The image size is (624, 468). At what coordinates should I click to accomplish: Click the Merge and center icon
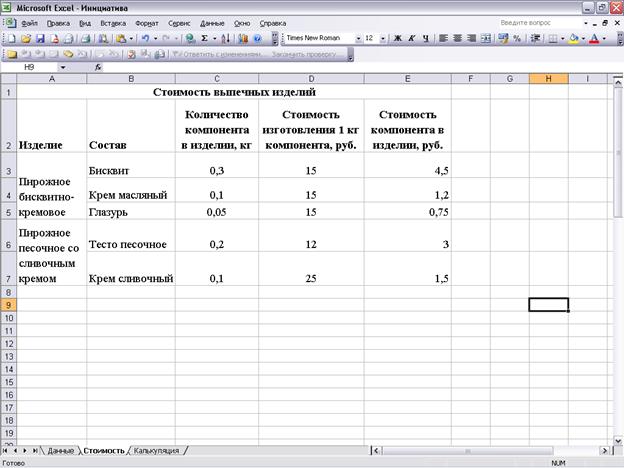[x=486, y=38]
